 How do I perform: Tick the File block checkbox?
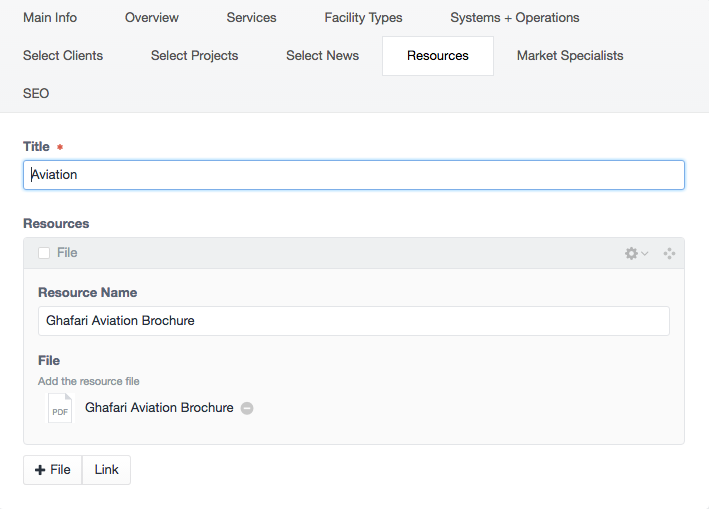point(44,253)
